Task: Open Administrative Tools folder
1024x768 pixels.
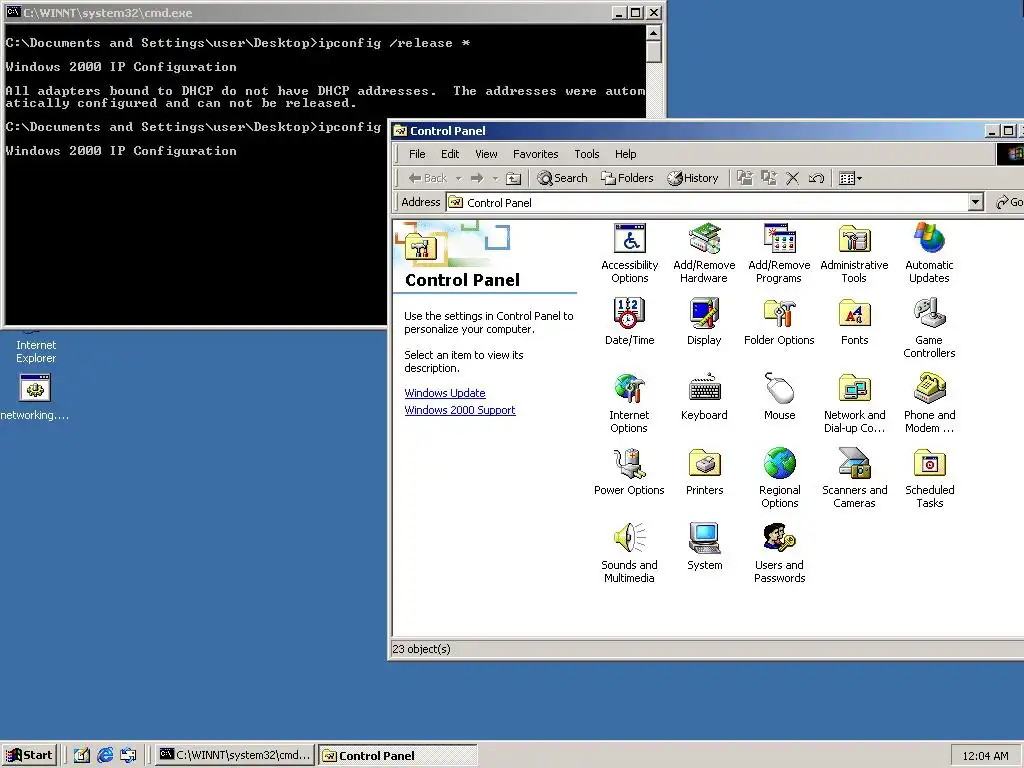Action: click(854, 253)
